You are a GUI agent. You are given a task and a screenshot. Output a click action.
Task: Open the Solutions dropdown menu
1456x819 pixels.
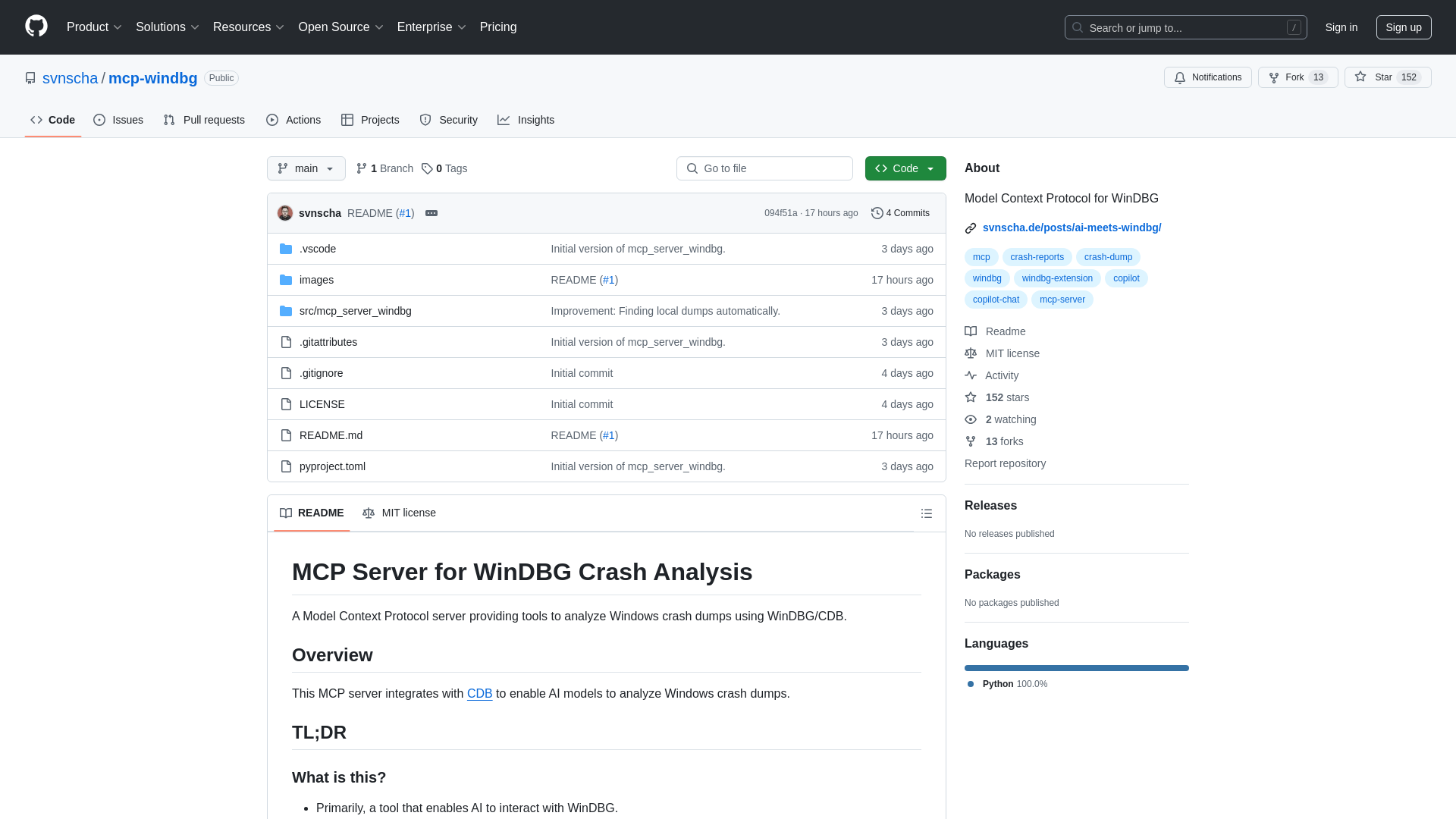coord(168,27)
